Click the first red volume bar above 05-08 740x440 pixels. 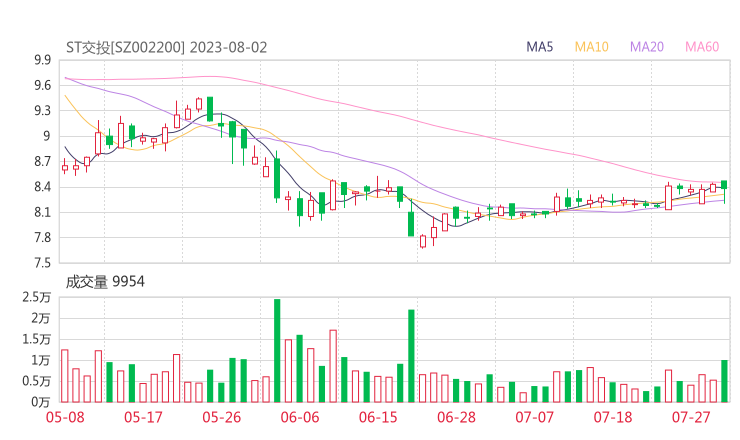pyautogui.click(x=65, y=376)
